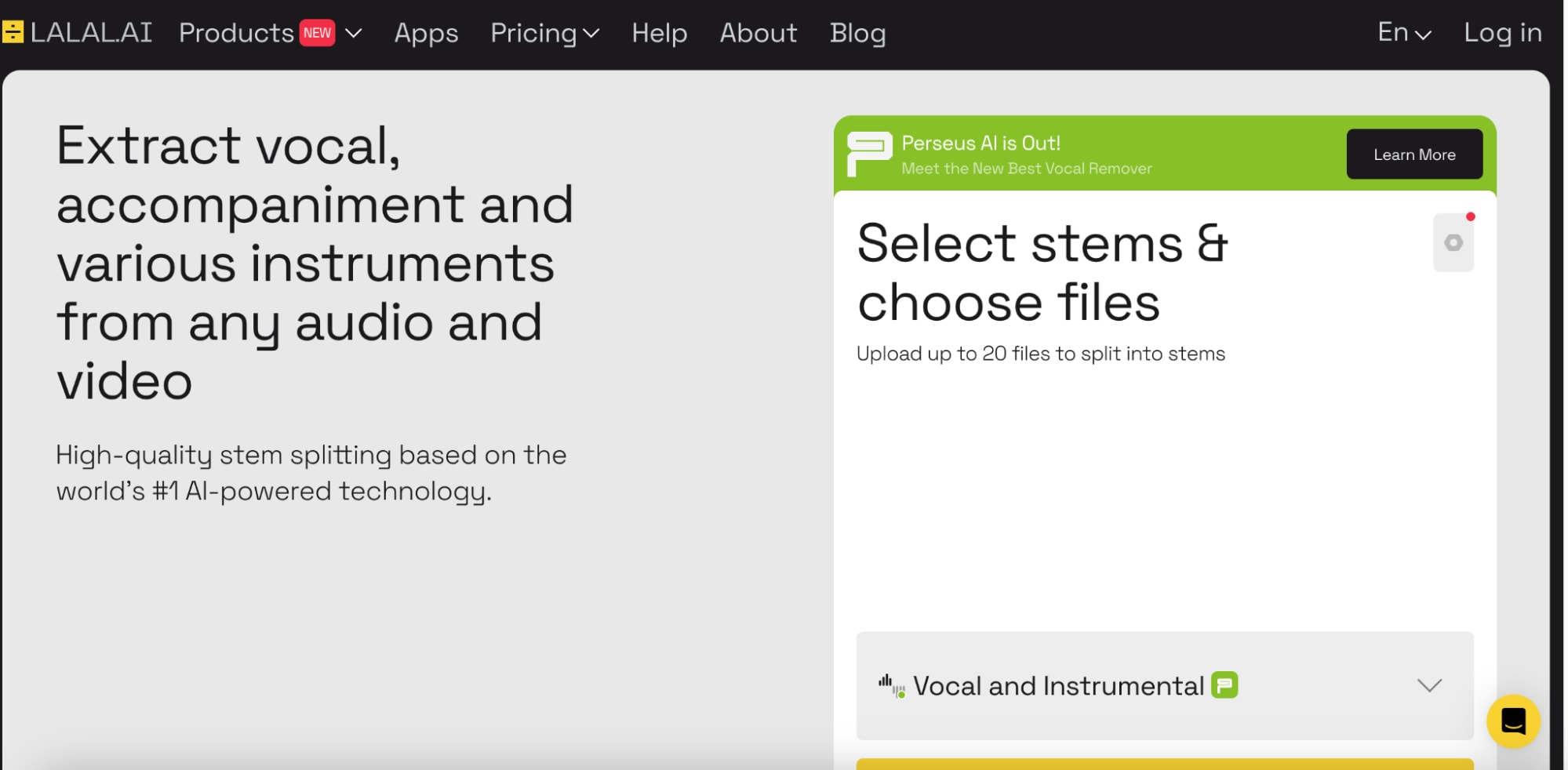Screen dimensions: 1568x770
Task: Click the yellow upload button at card bottom
Action: (1165, 764)
